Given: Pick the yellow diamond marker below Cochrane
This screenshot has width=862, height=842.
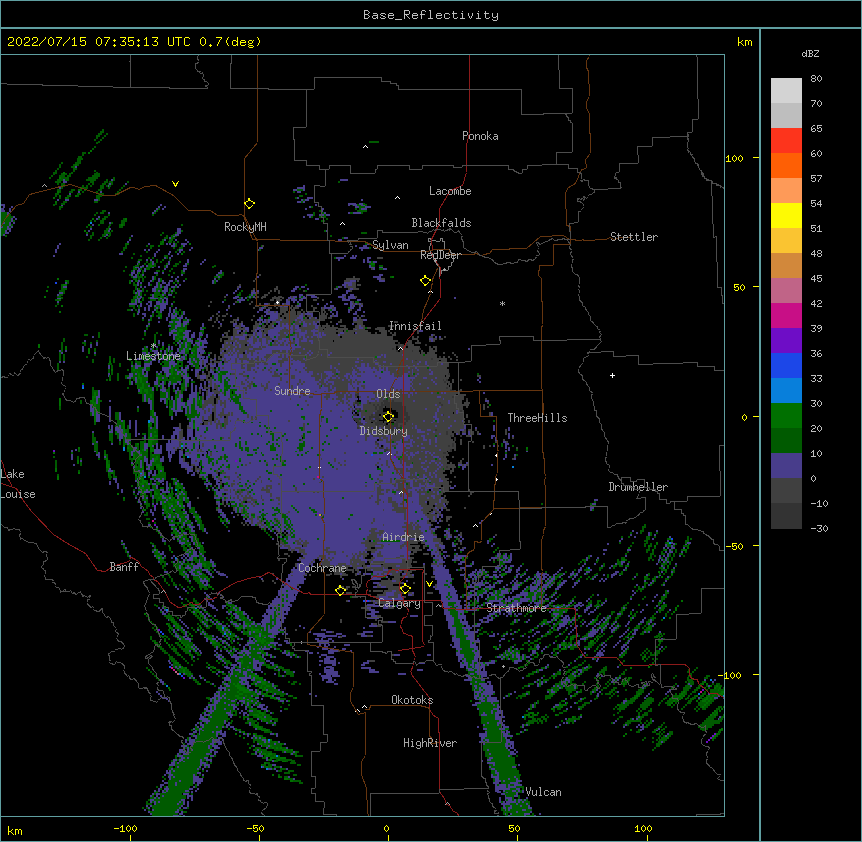Looking at the screenshot, I should point(340,590).
